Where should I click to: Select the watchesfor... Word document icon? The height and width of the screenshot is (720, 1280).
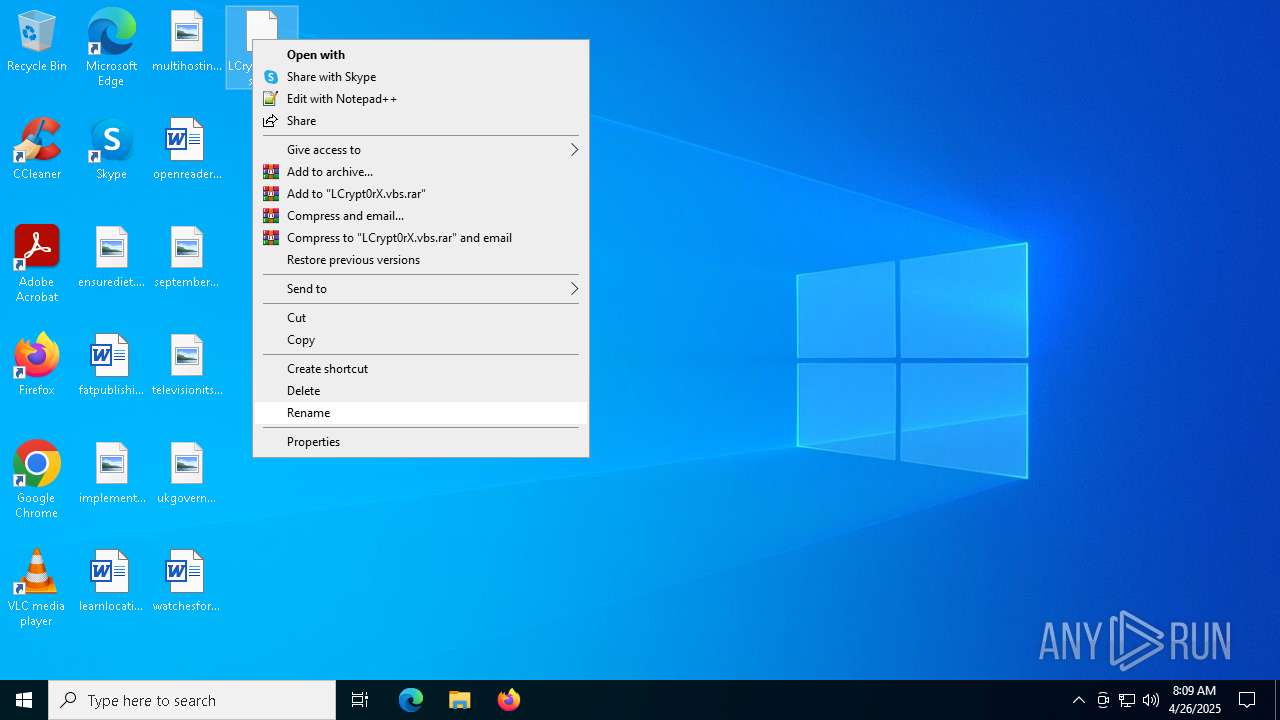point(187,582)
